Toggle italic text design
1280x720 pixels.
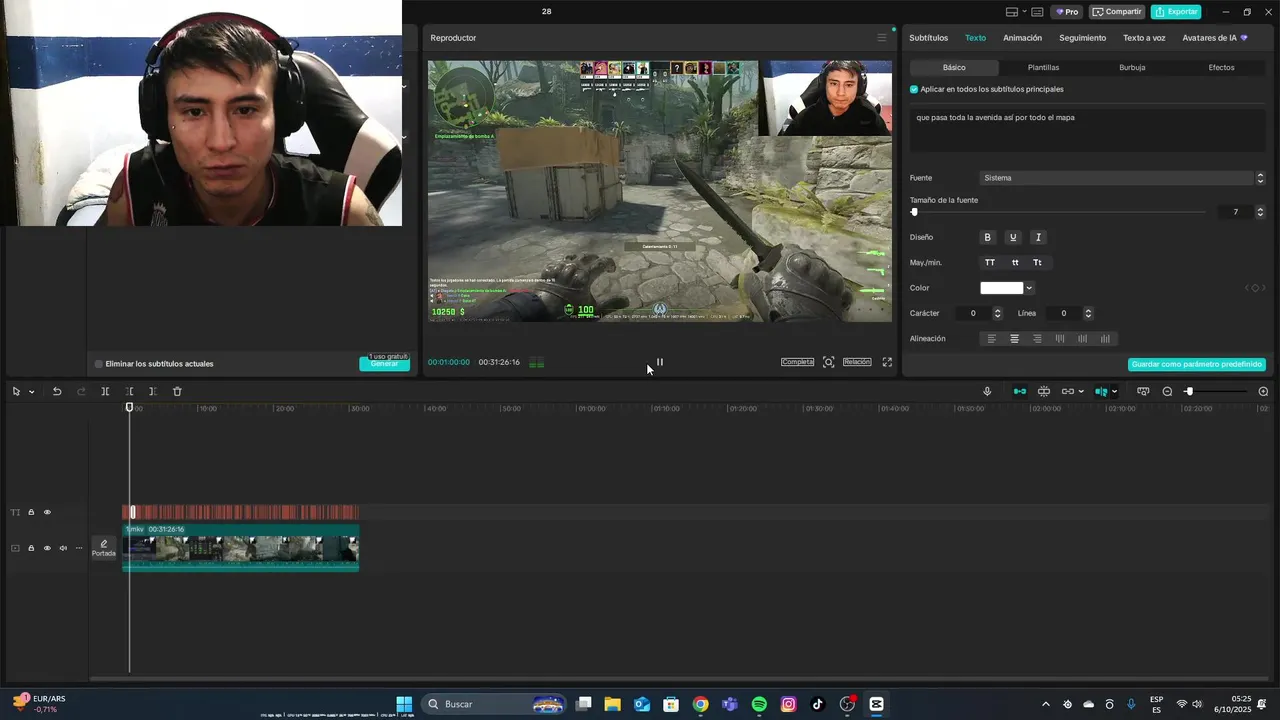click(x=1038, y=238)
